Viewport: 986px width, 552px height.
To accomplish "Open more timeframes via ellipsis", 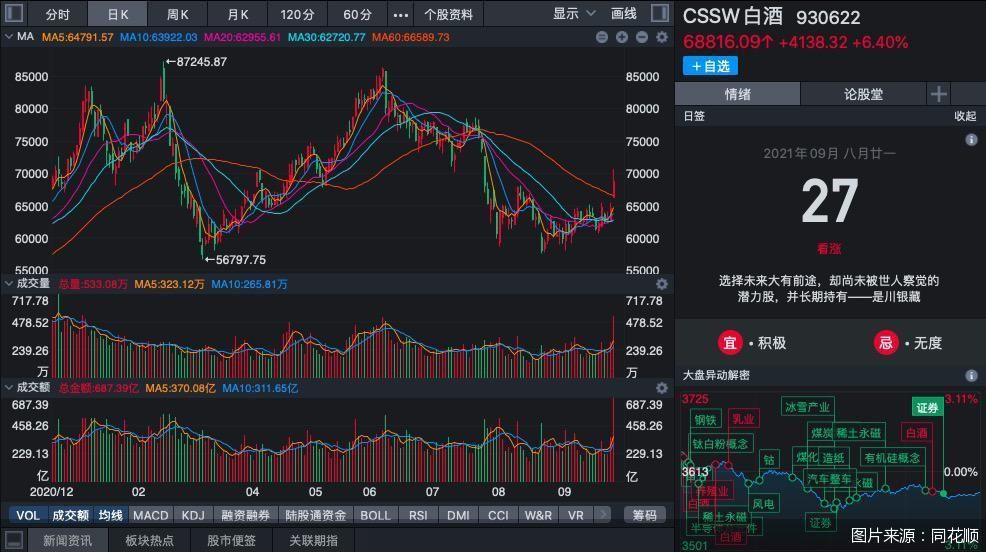I will click(401, 14).
